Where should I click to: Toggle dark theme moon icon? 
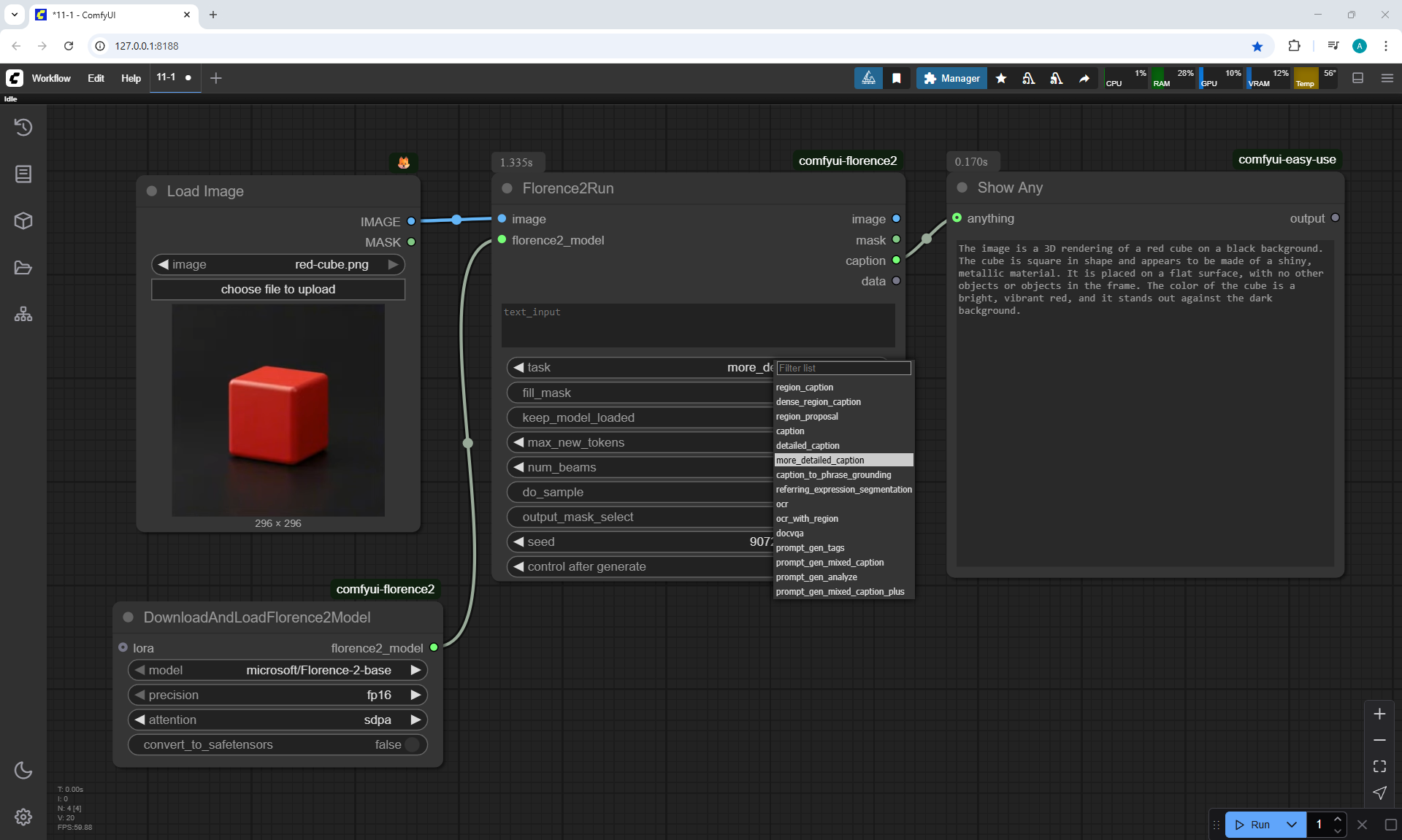pos(23,770)
